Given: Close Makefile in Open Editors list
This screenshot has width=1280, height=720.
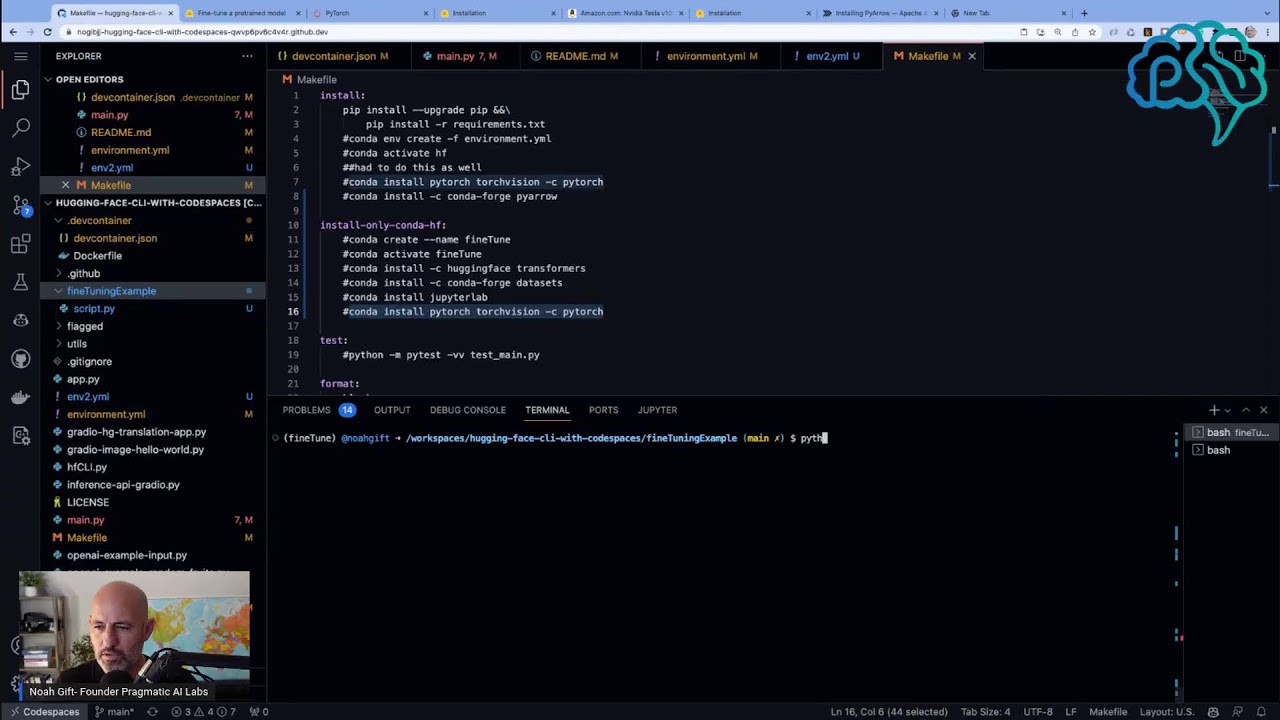Looking at the screenshot, I should [x=66, y=185].
